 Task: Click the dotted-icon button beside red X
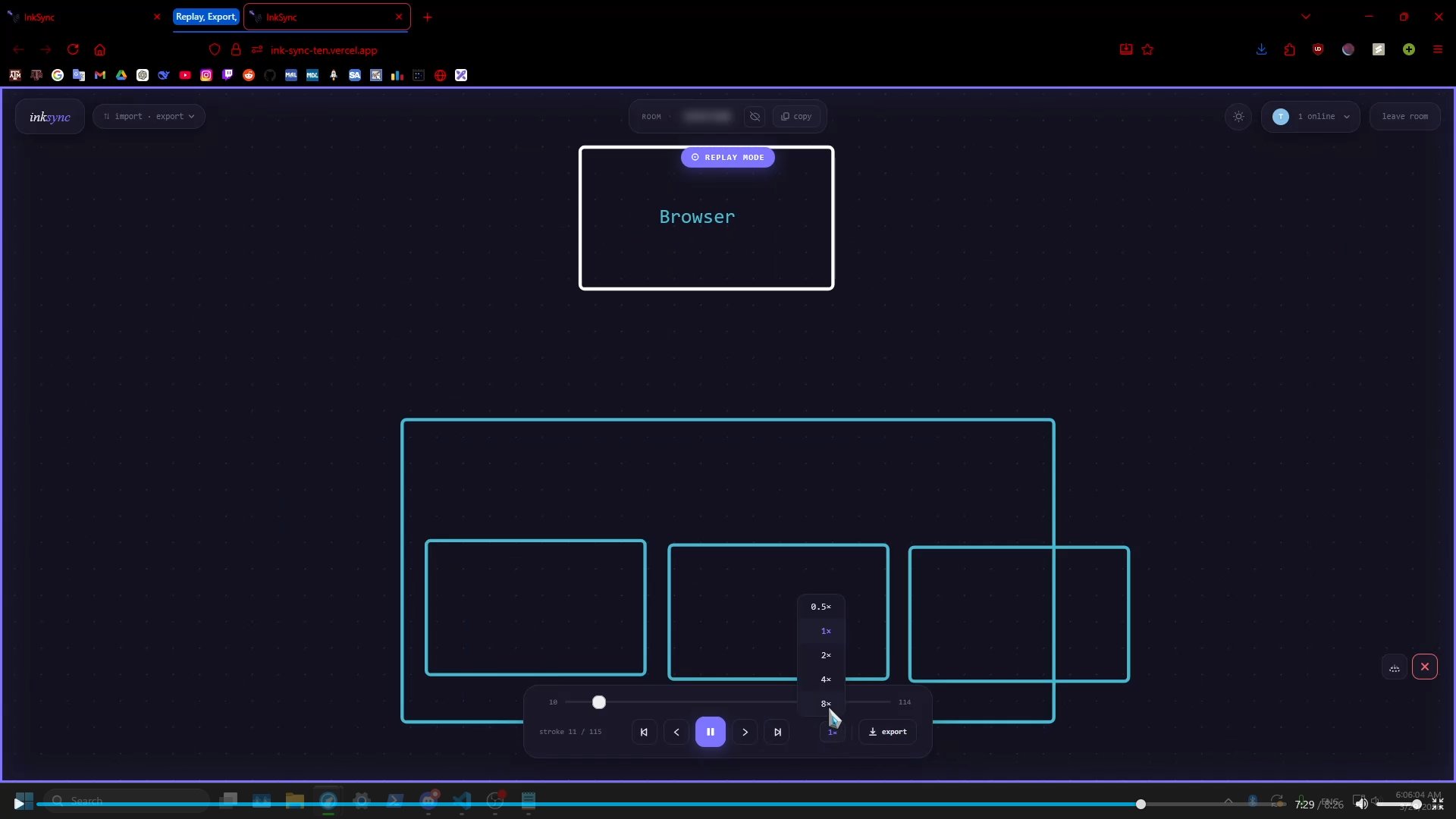[x=1394, y=667]
